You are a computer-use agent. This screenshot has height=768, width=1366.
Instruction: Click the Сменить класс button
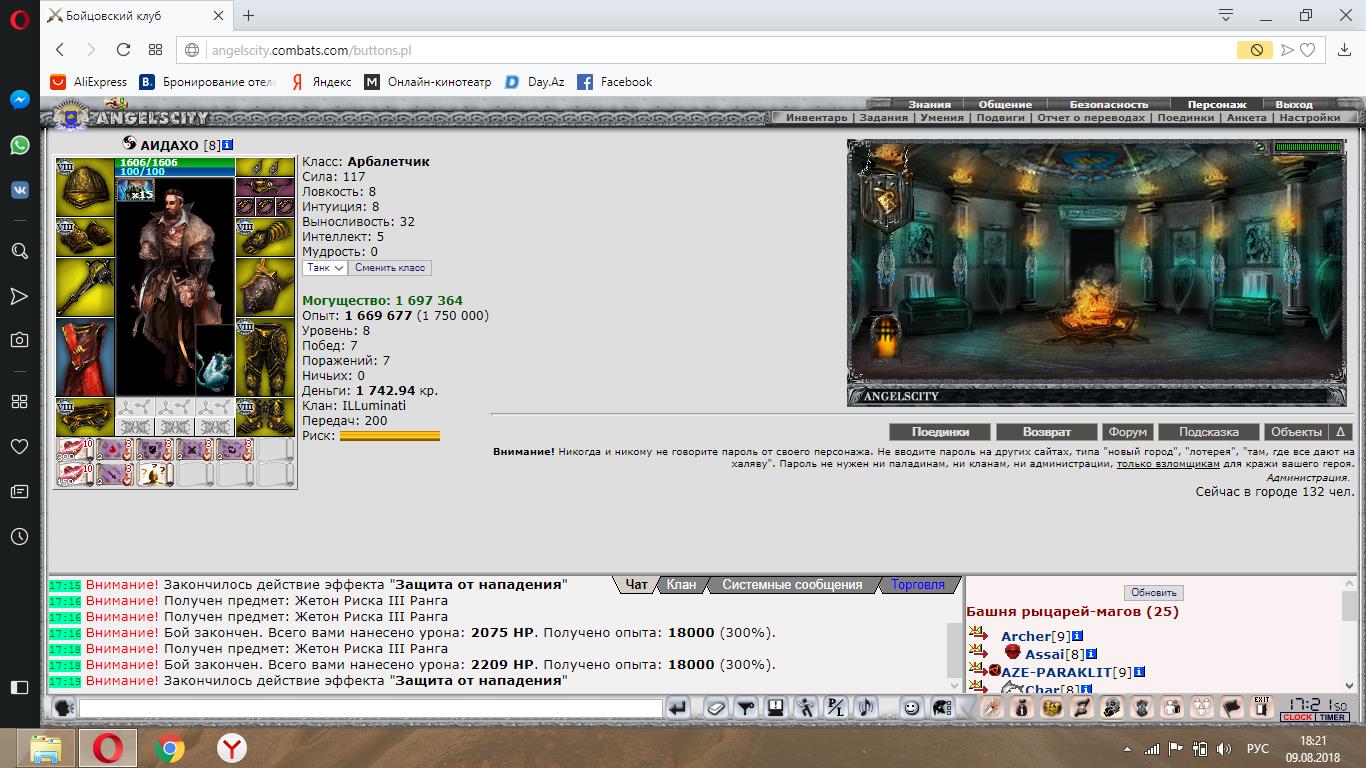[x=390, y=267]
